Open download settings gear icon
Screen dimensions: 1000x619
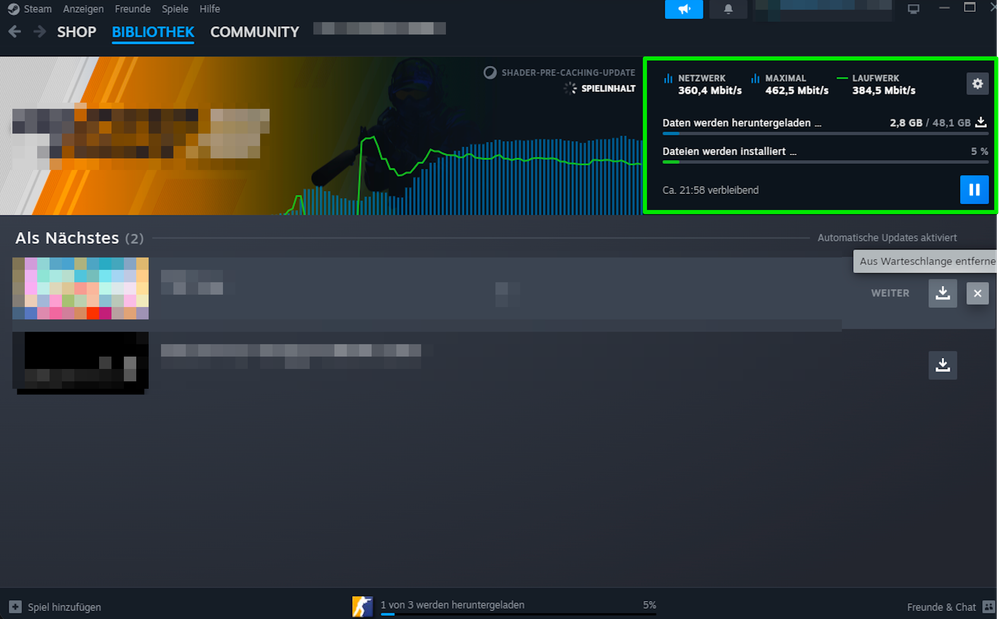[977, 84]
